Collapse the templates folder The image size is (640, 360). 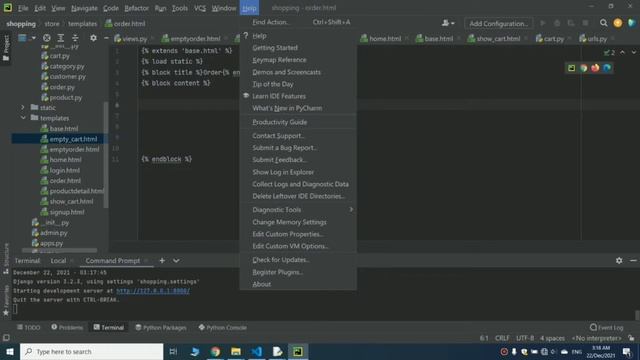(x=23, y=118)
